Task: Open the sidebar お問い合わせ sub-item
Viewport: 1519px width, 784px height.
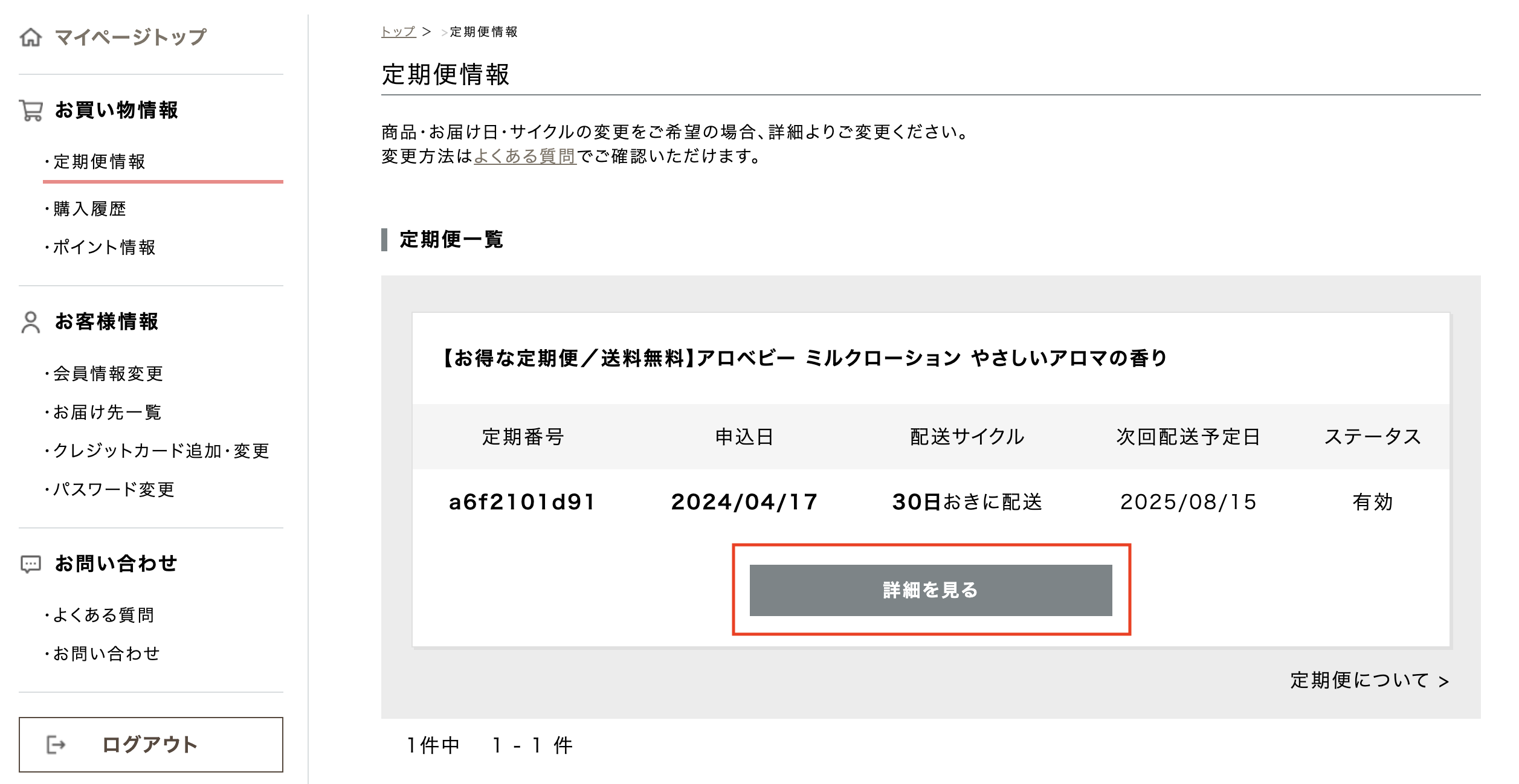Action: 106,654
